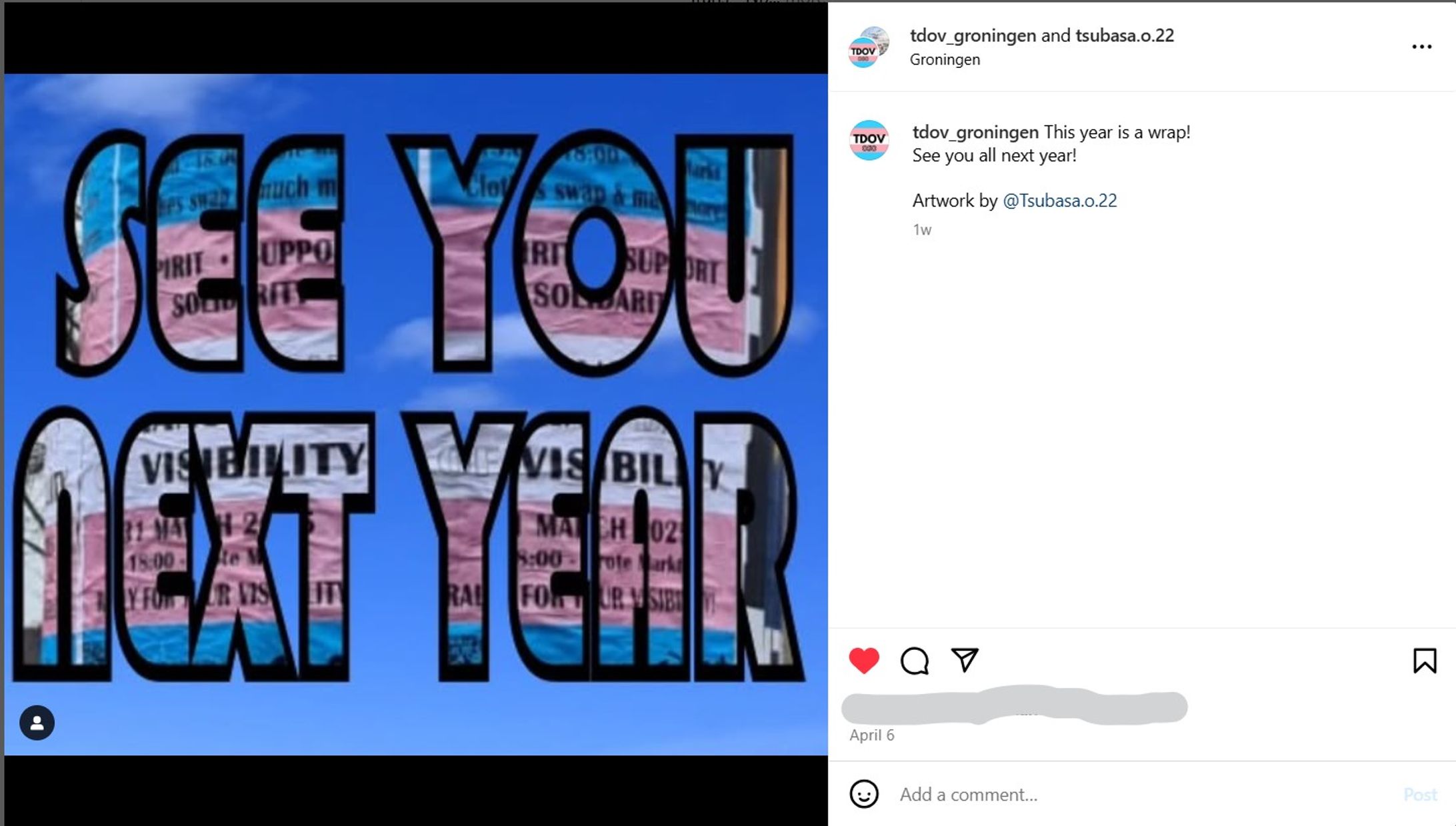Visit the tsubasa.o.22 profile from header
The image size is (1456, 826).
(x=1125, y=35)
